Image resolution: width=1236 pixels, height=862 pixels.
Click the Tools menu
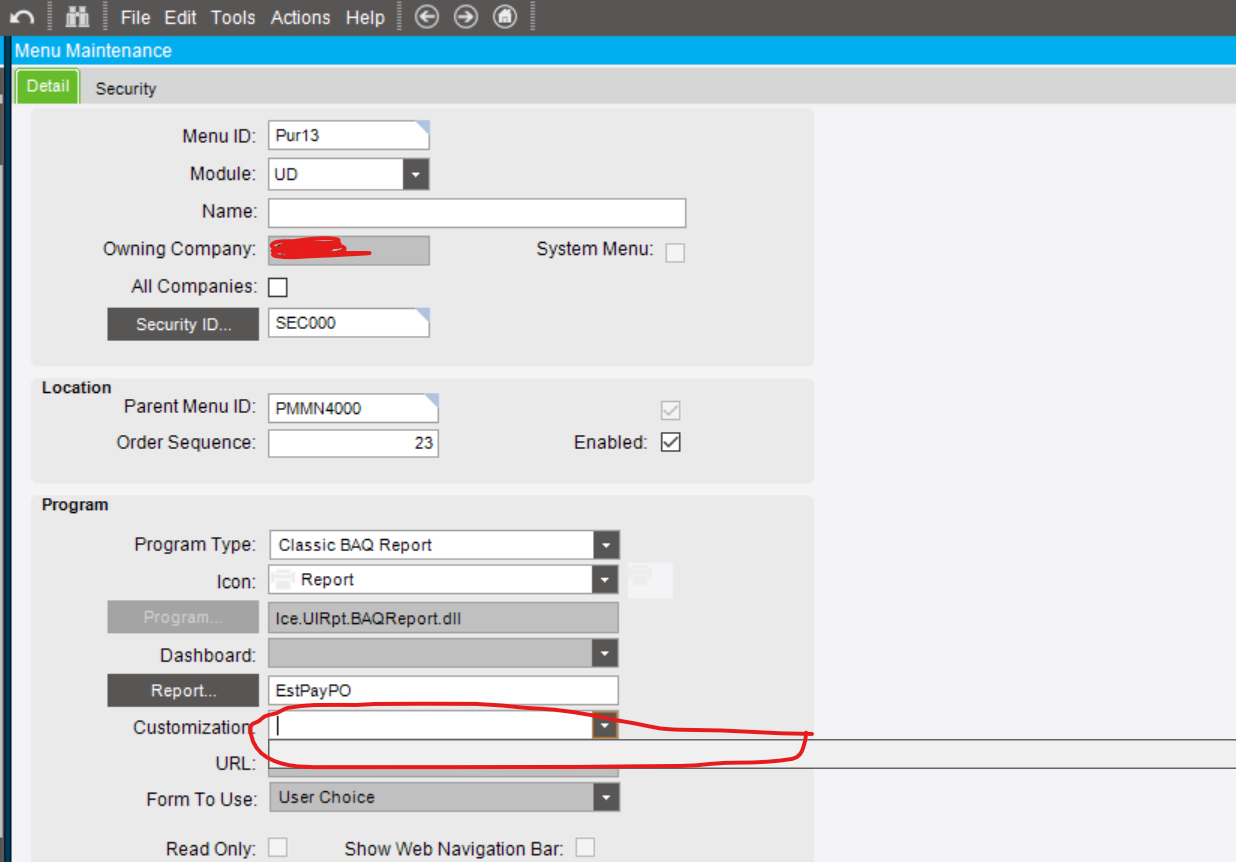click(x=233, y=17)
